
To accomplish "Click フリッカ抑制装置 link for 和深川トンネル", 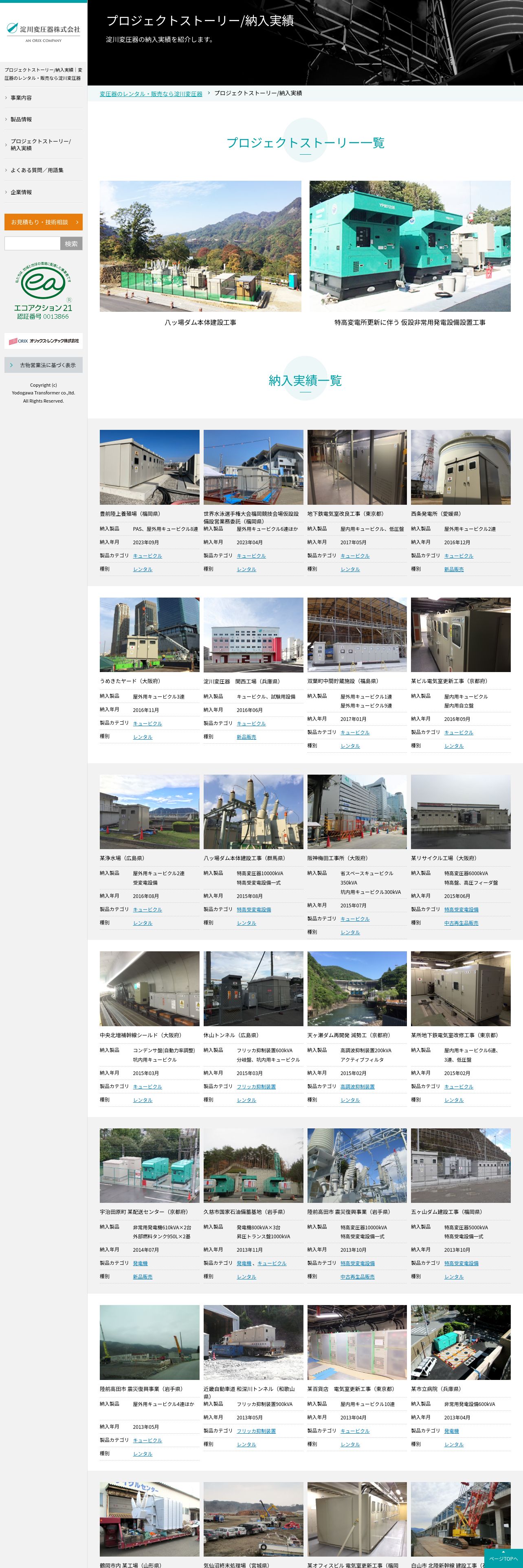I will [256, 1431].
